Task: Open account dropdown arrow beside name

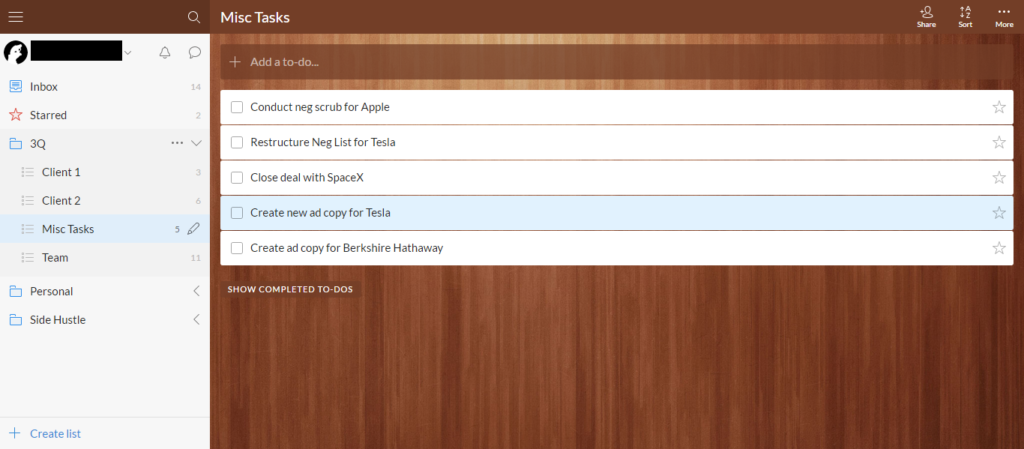Action: 128,53
